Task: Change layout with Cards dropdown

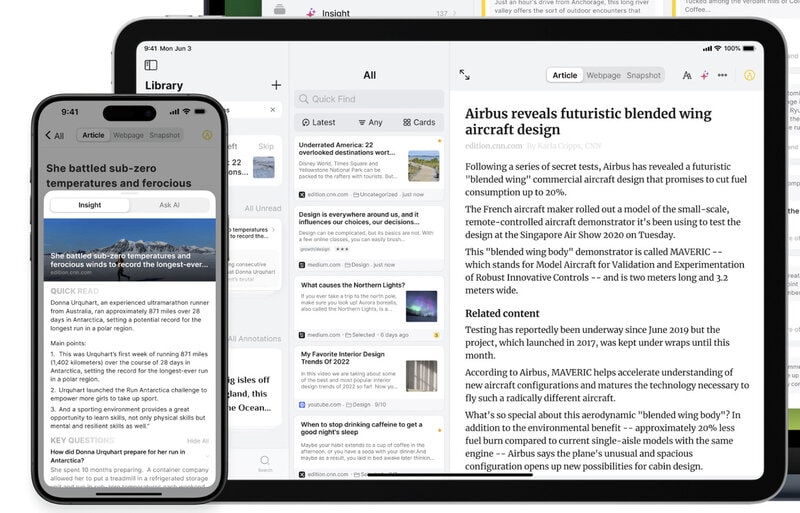Action: pos(419,123)
